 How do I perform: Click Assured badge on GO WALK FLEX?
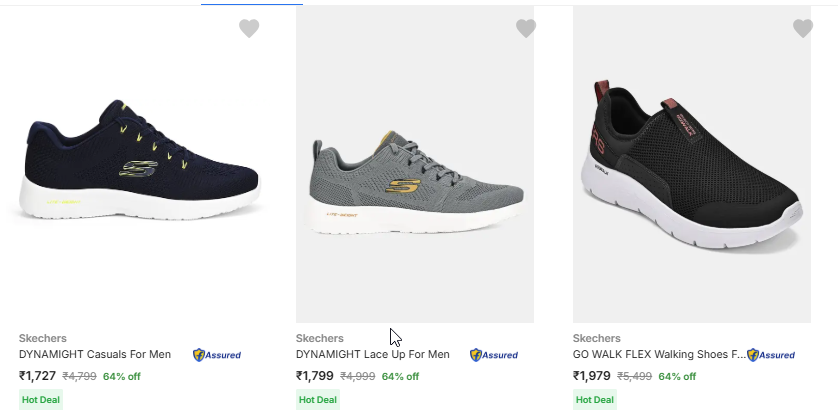pos(771,355)
